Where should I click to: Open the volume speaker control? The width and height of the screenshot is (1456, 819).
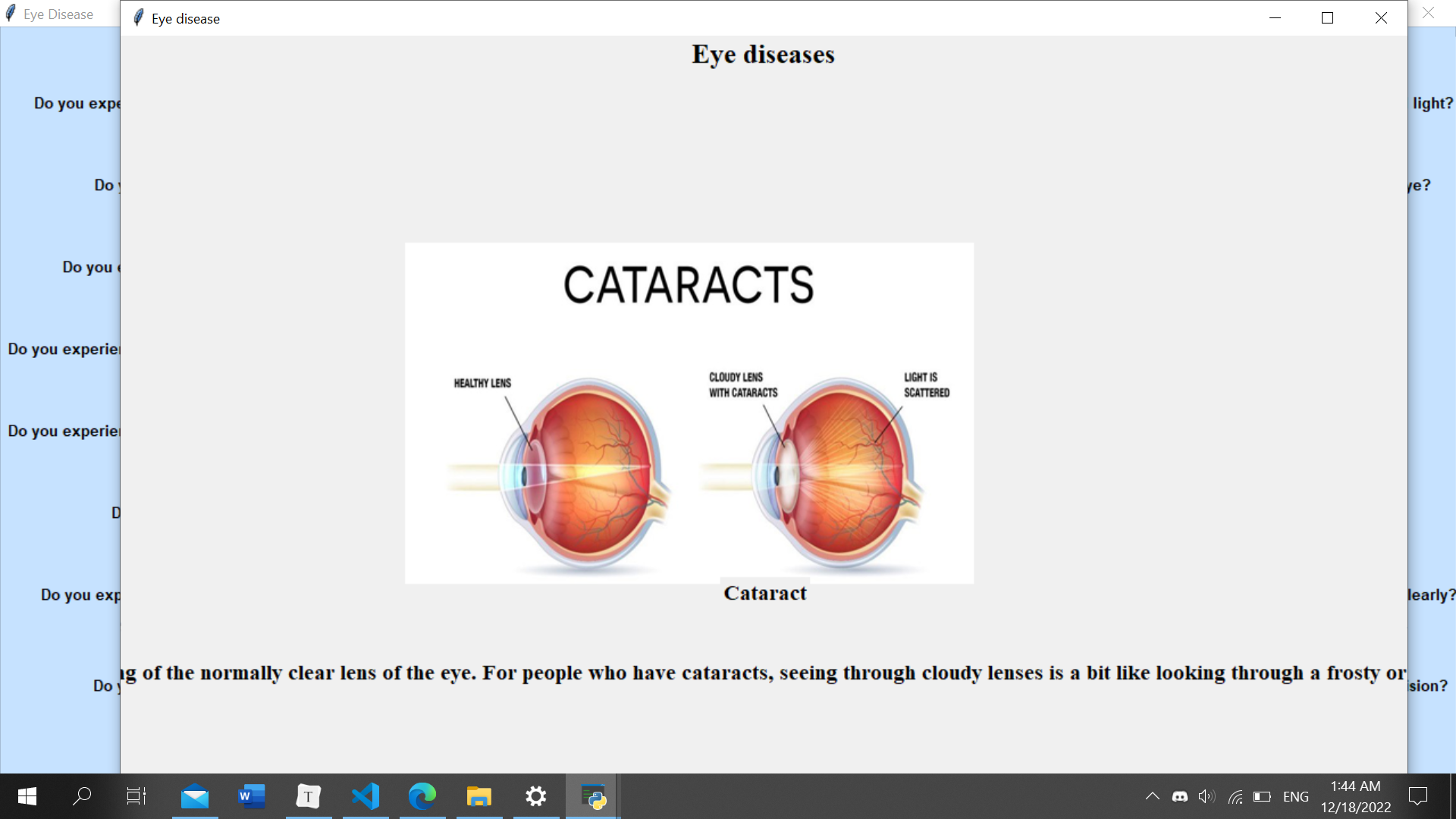pyautogui.click(x=1207, y=796)
